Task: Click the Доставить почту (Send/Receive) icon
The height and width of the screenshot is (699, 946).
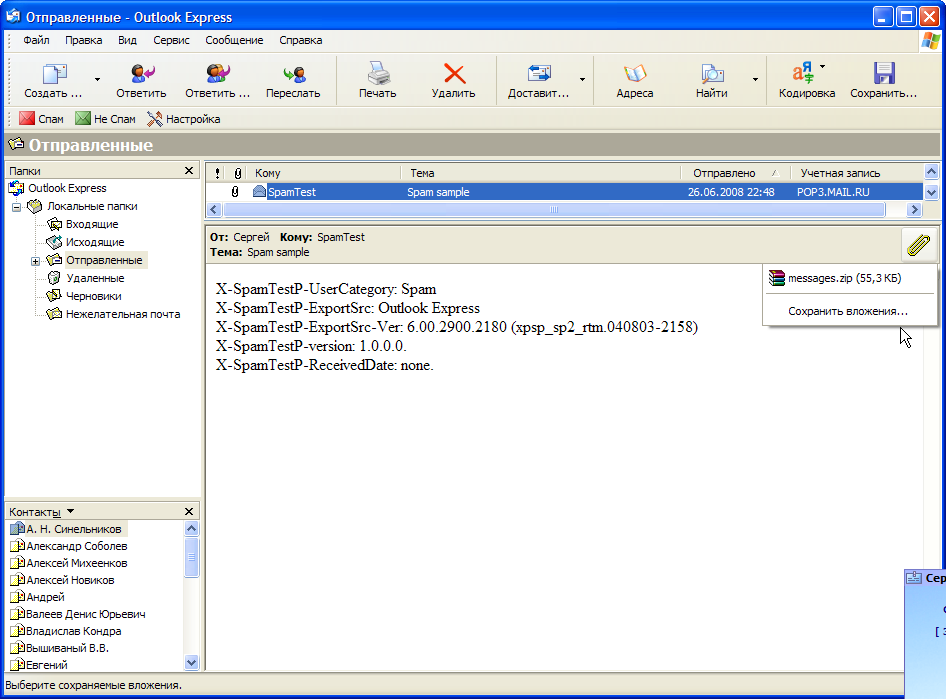Action: point(539,74)
